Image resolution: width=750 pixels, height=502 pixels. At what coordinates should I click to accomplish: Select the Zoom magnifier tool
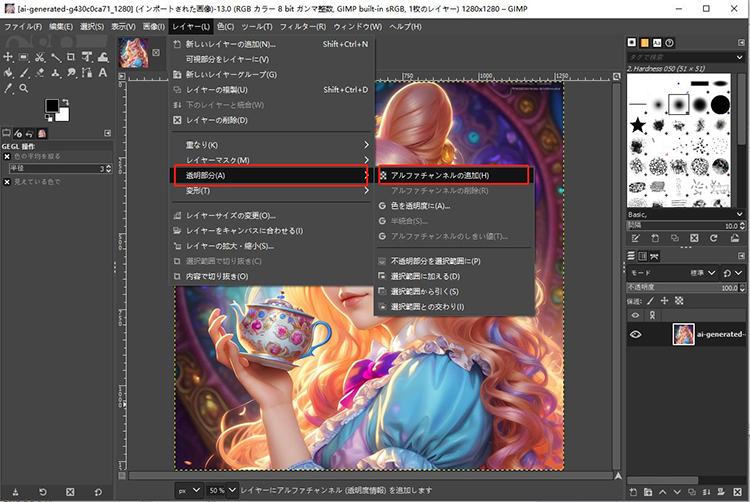click(x=23, y=88)
